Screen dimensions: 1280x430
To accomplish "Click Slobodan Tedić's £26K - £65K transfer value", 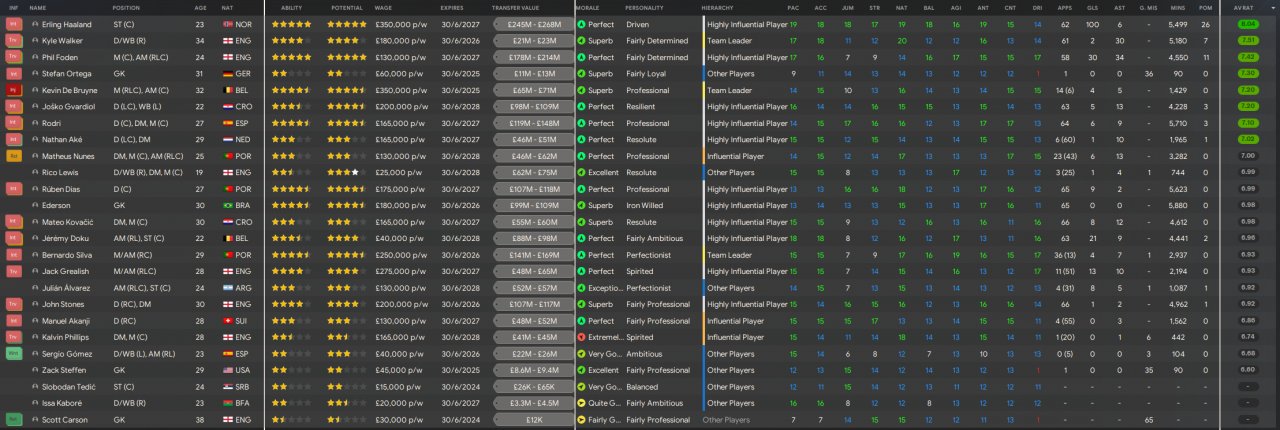I will (x=534, y=387).
